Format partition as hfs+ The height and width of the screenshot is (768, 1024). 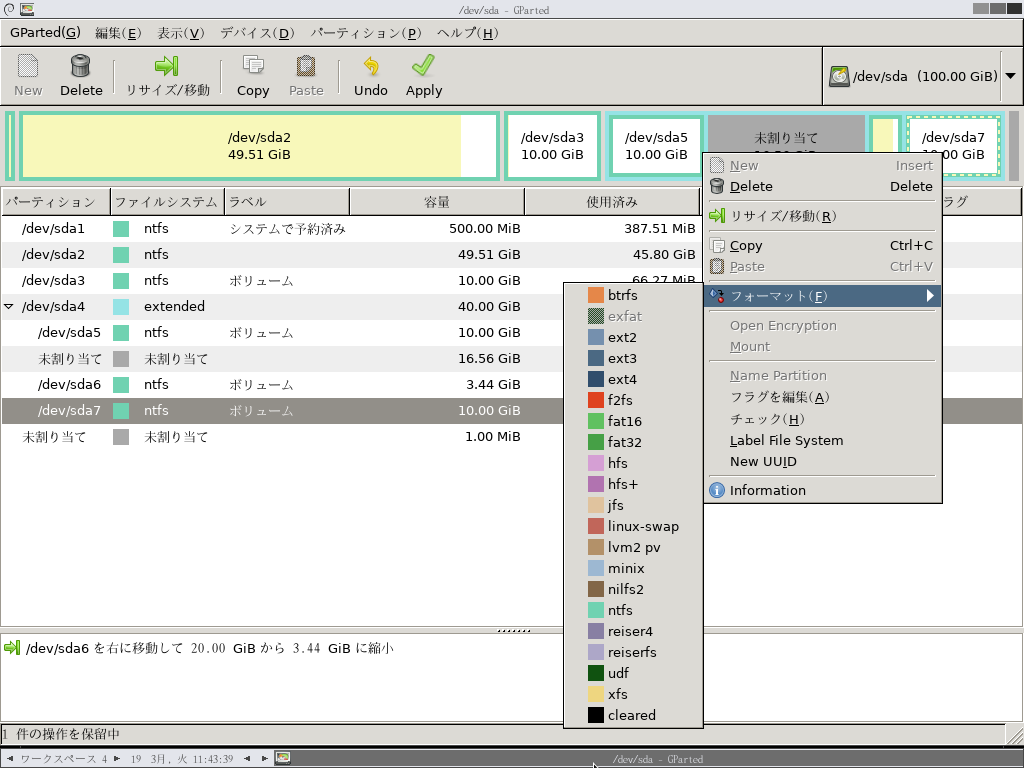click(633, 485)
